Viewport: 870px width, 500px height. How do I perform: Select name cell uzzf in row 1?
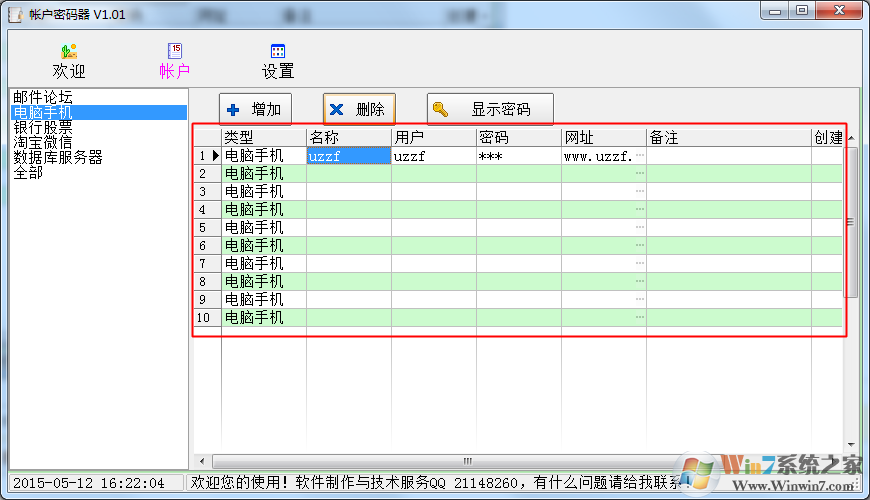[x=349, y=155]
